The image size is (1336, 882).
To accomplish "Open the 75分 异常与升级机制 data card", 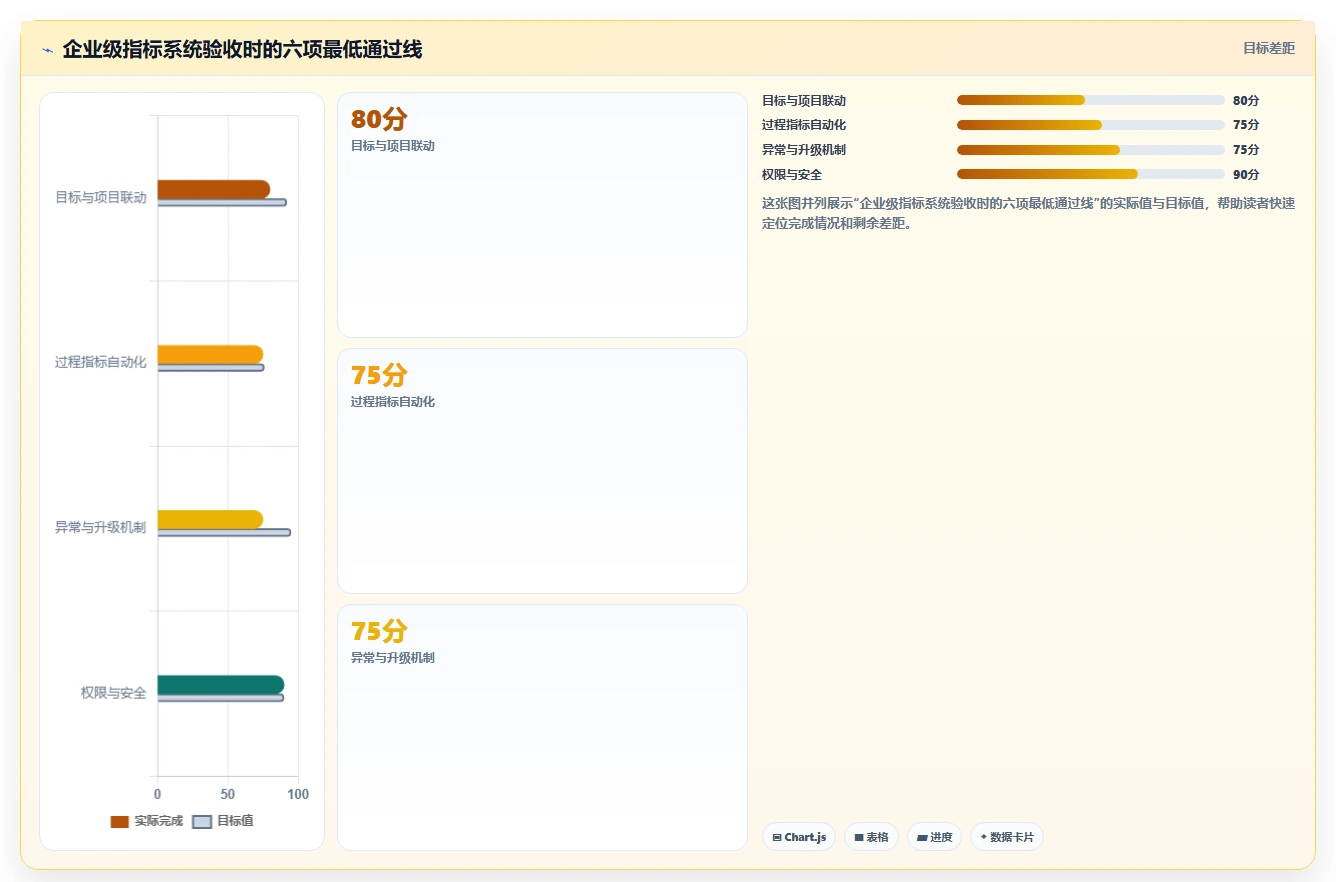I will click(542, 727).
